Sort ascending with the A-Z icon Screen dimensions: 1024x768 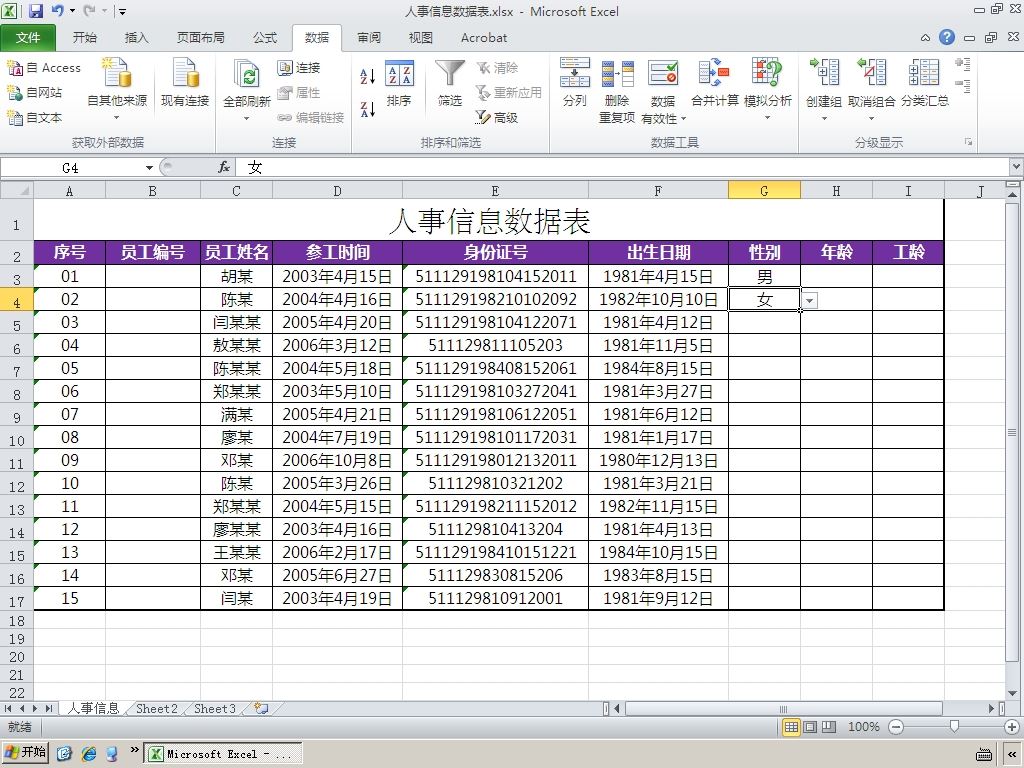coord(368,76)
